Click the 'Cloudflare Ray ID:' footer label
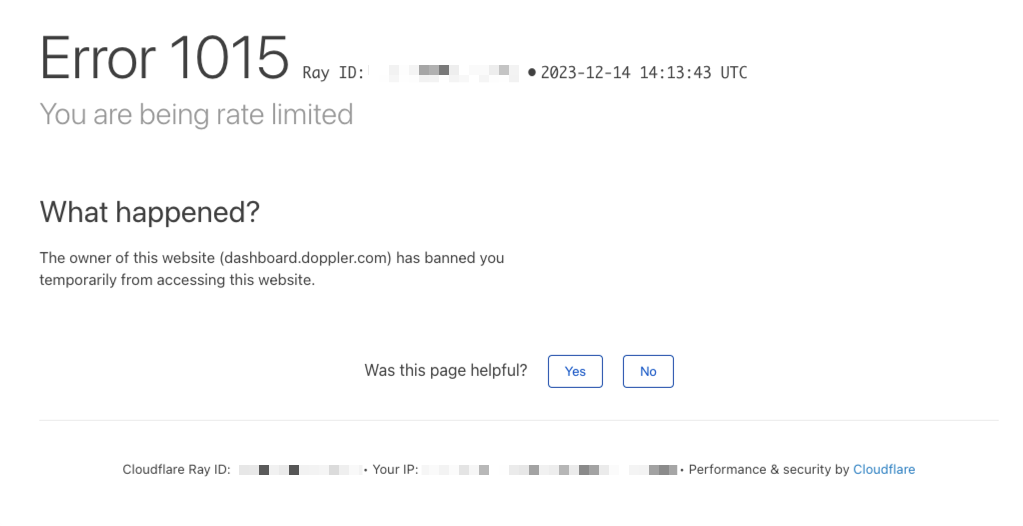 point(176,469)
